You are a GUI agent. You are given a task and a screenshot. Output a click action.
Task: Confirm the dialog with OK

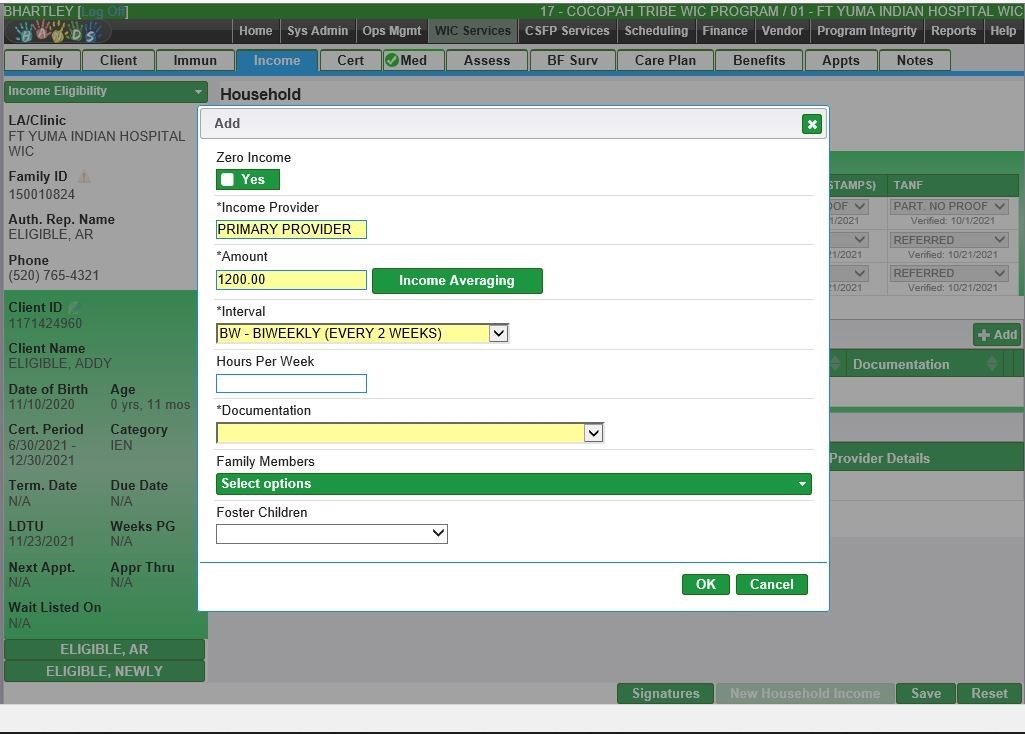point(705,585)
